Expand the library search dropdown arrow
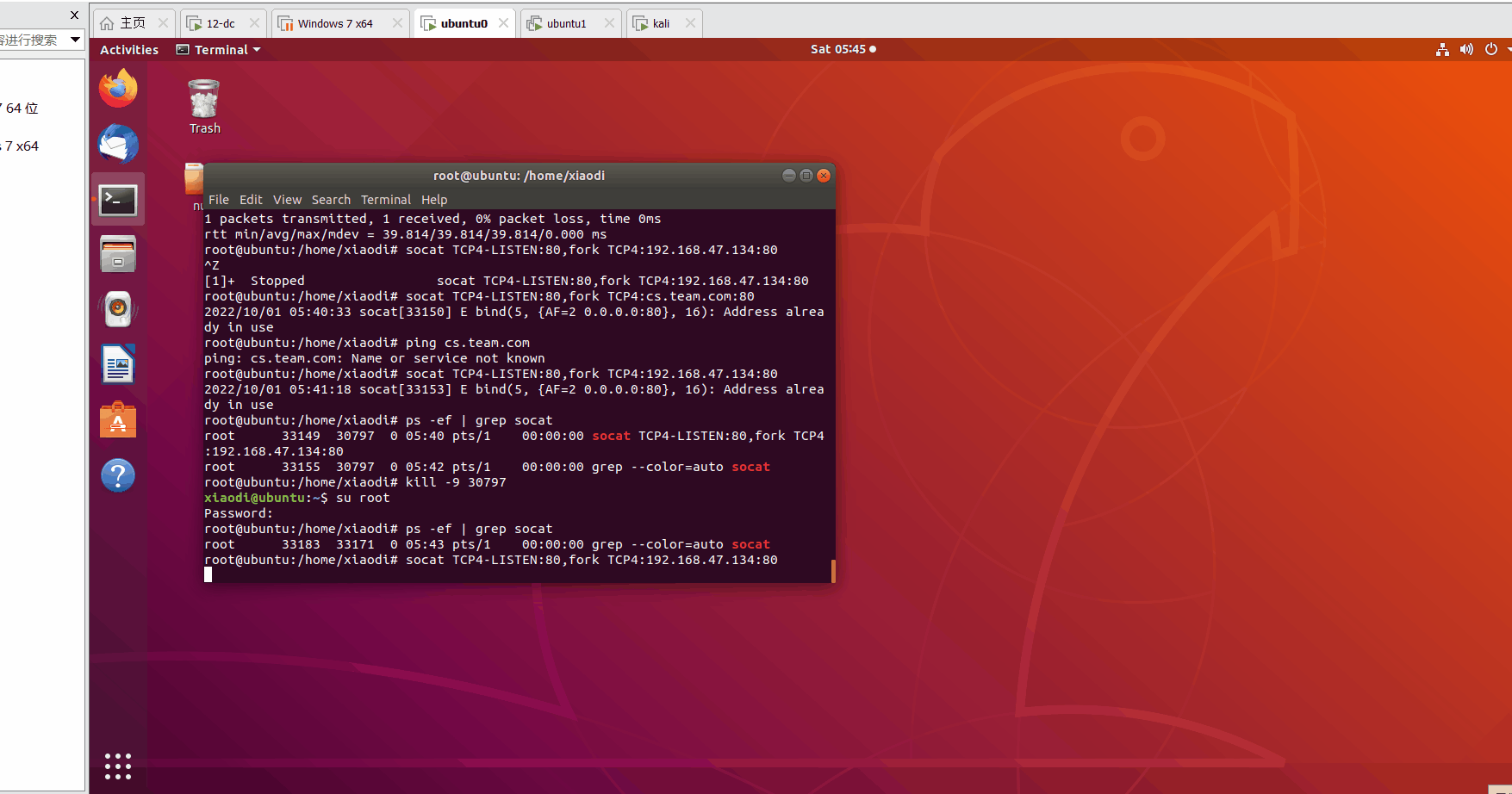The width and height of the screenshot is (1512, 794). click(x=76, y=40)
